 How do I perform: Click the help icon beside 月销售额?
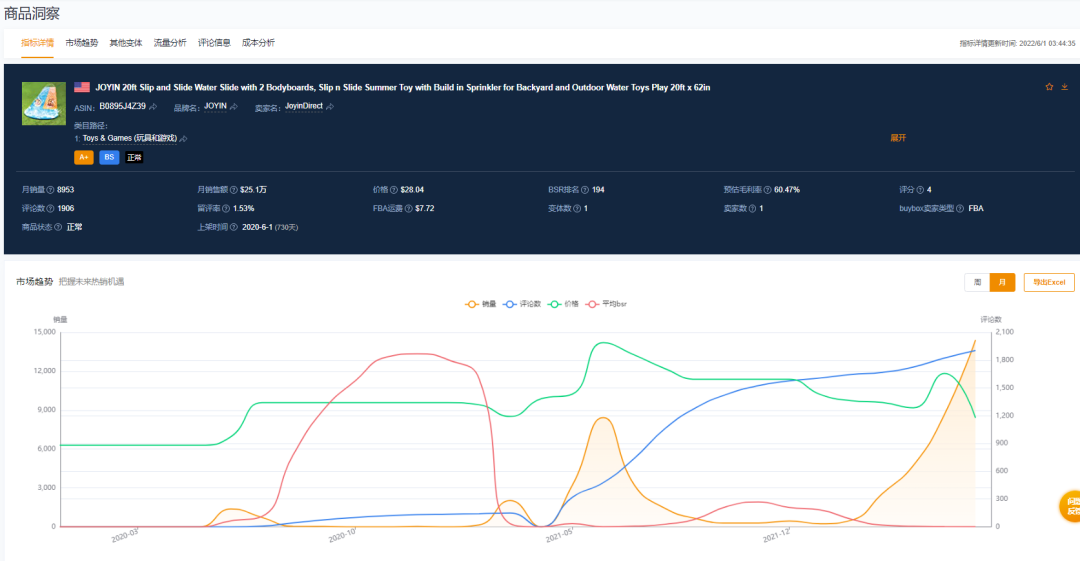click(233, 190)
